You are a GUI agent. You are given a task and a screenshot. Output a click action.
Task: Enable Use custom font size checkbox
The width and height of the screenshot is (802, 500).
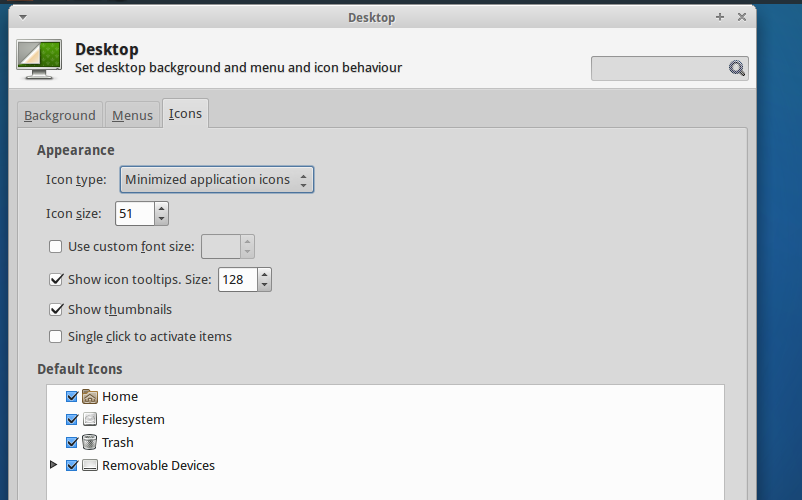tap(56, 246)
